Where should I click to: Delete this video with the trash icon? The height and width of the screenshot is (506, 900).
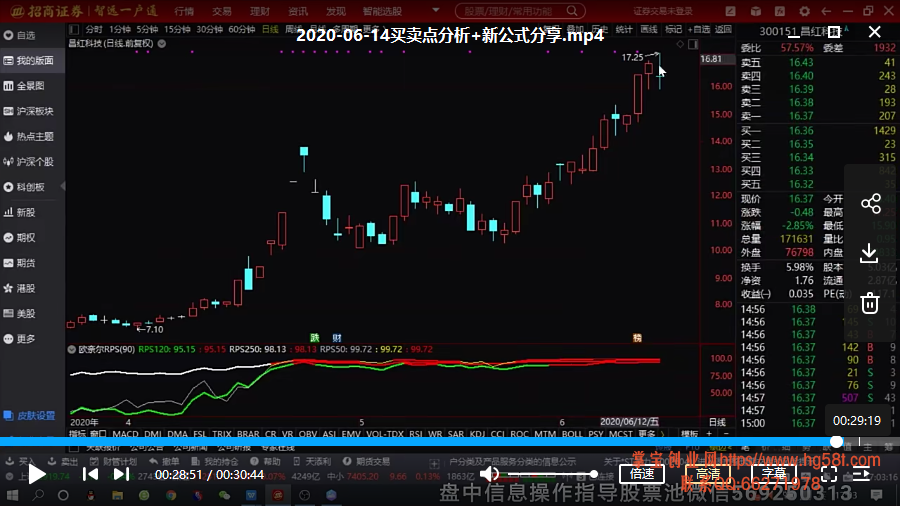[870, 303]
